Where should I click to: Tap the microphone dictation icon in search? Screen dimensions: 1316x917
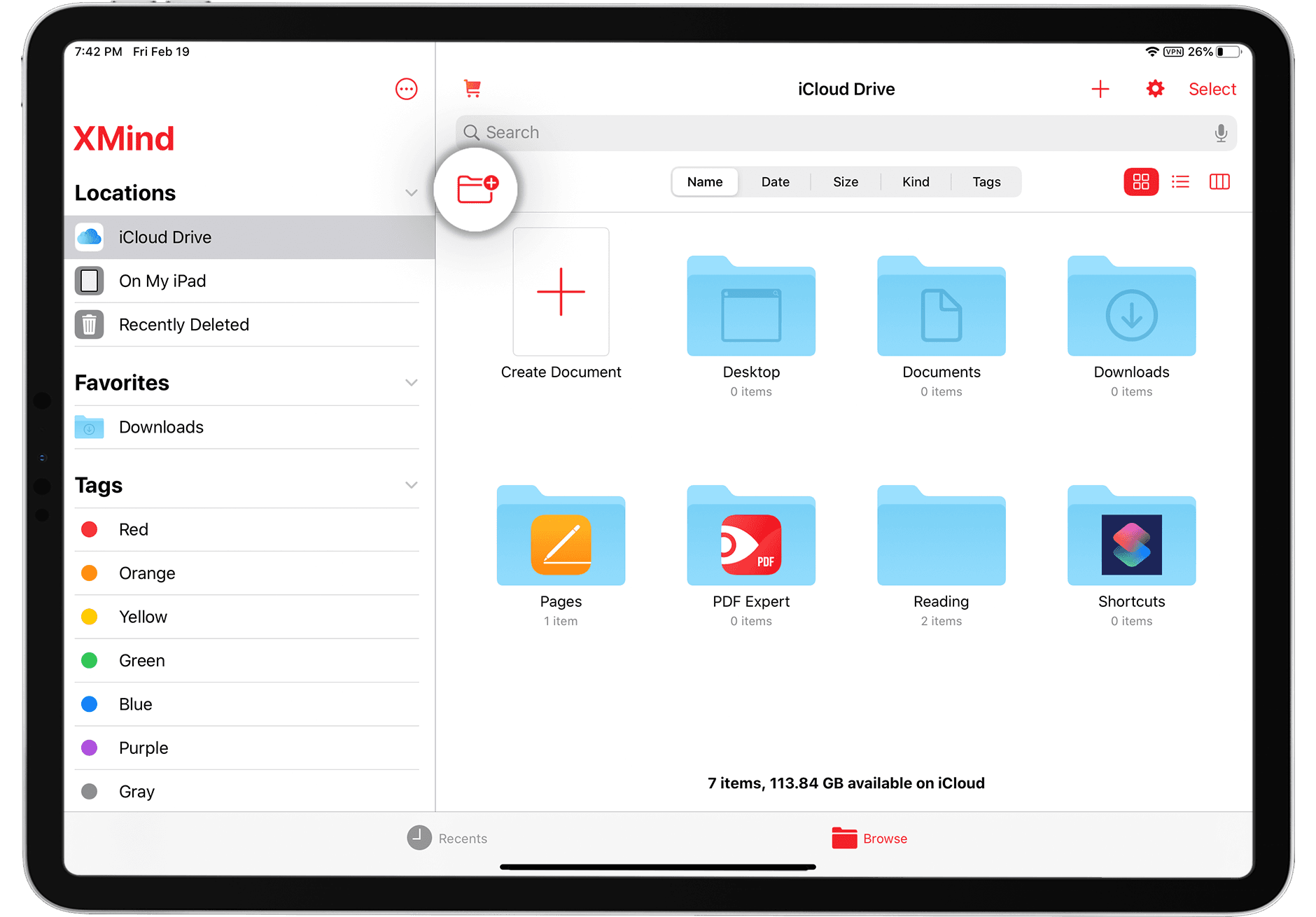[1221, 133]
